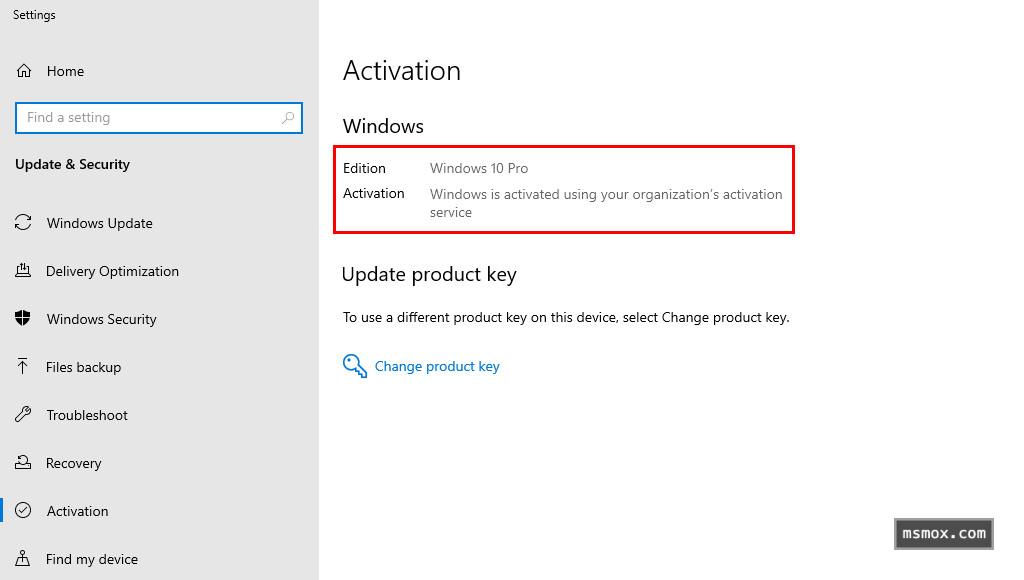Select the Delivery Optimization text label
This screenshot has width=1024, height=580.
click(x=112, y=271)
